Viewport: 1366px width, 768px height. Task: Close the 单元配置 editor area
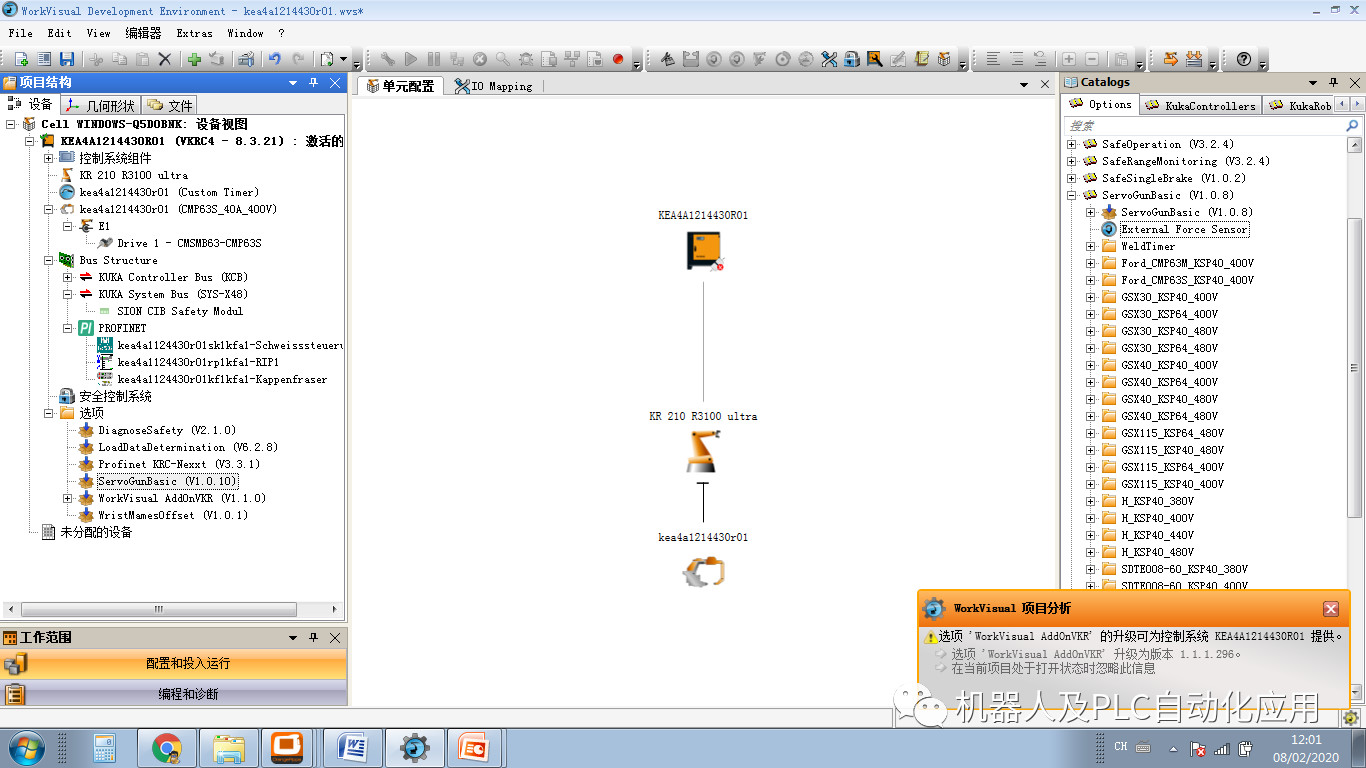click(1045, 85)
